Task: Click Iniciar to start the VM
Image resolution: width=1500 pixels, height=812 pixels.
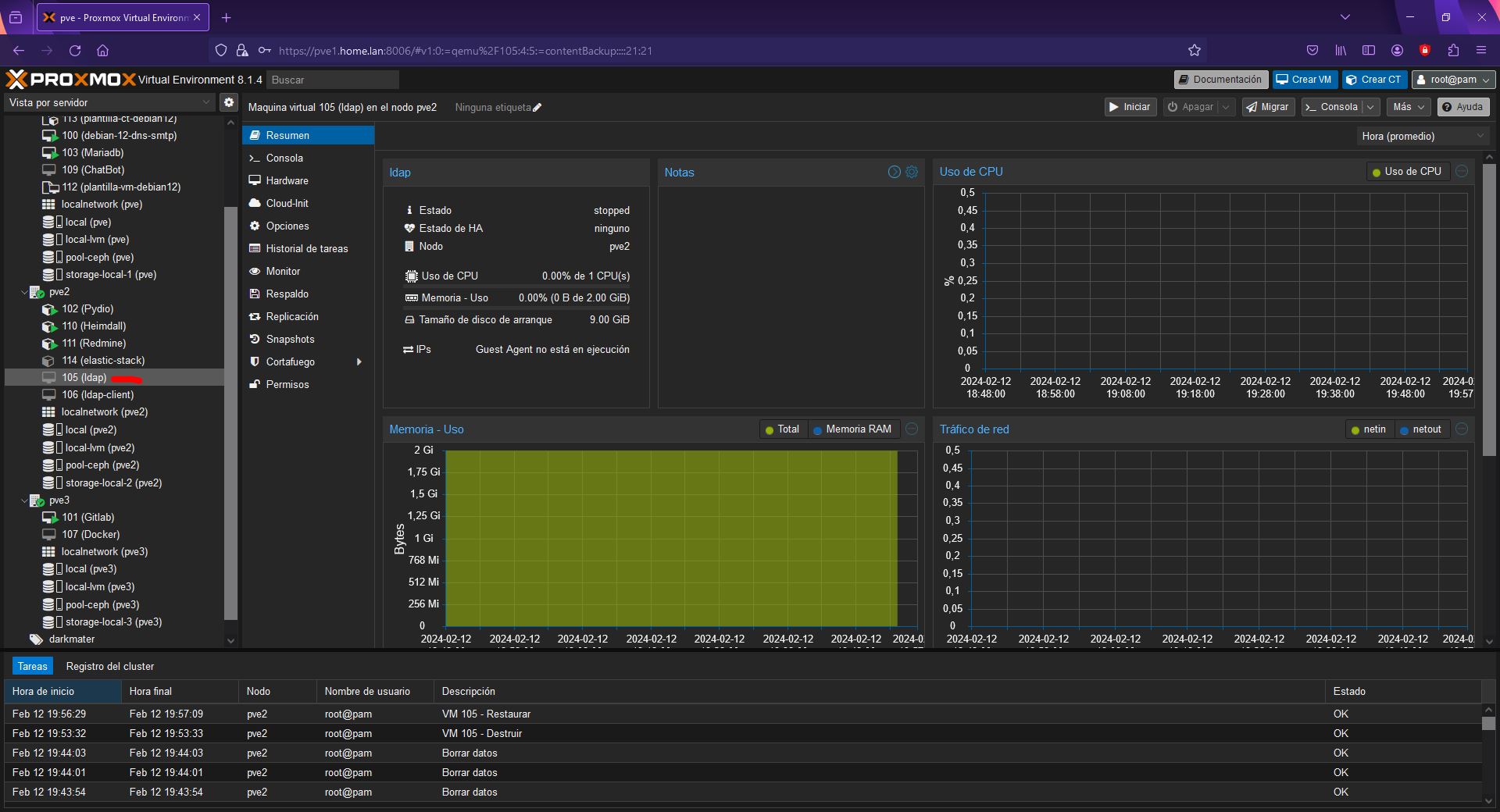Action: pos(1130,107)
